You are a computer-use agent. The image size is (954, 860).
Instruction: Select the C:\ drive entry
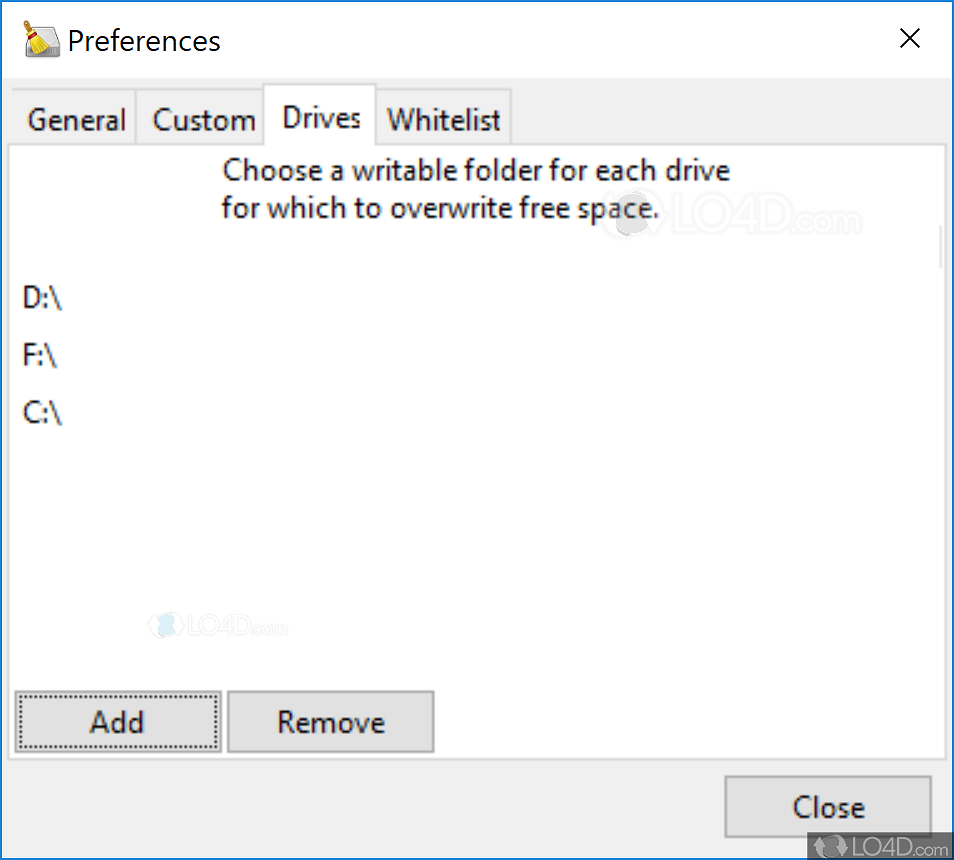[x=41, y=411]
